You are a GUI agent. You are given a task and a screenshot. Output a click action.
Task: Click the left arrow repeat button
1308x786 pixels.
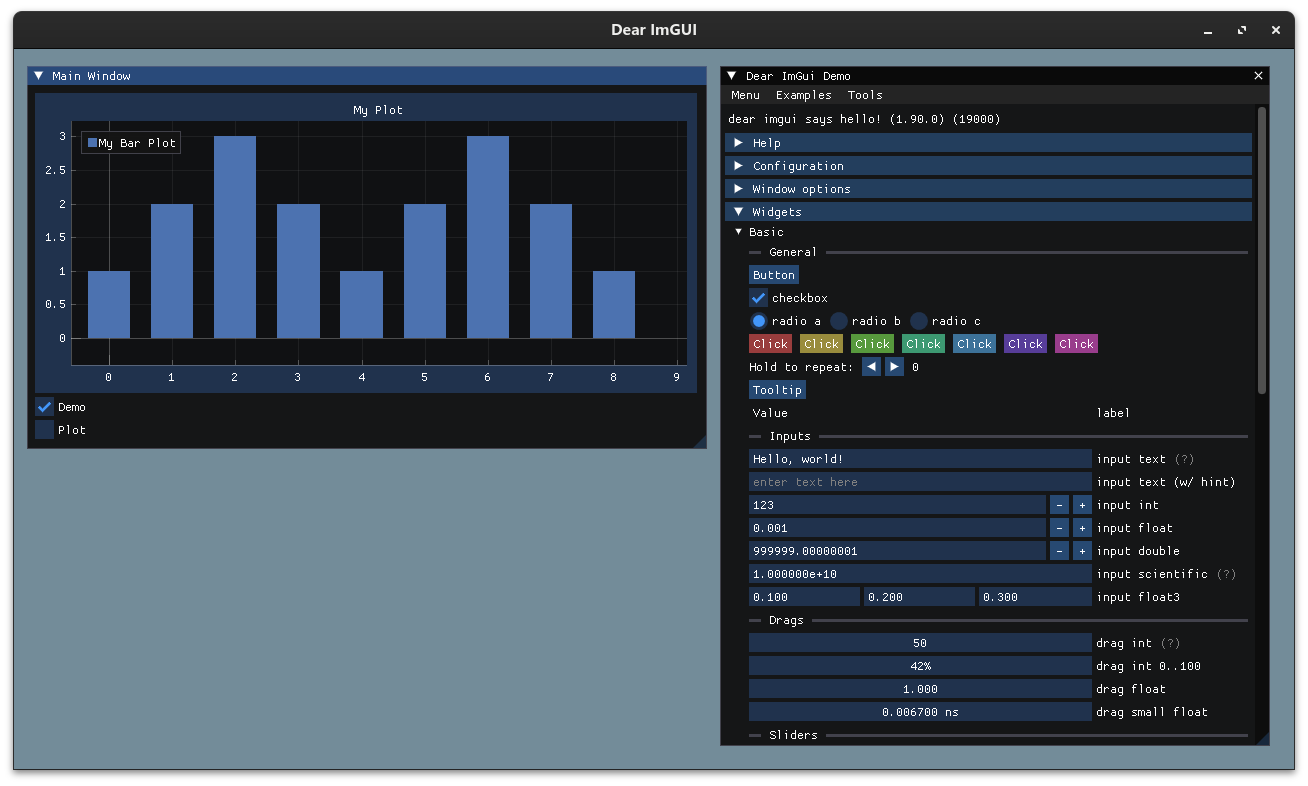(x=871, y=367)
